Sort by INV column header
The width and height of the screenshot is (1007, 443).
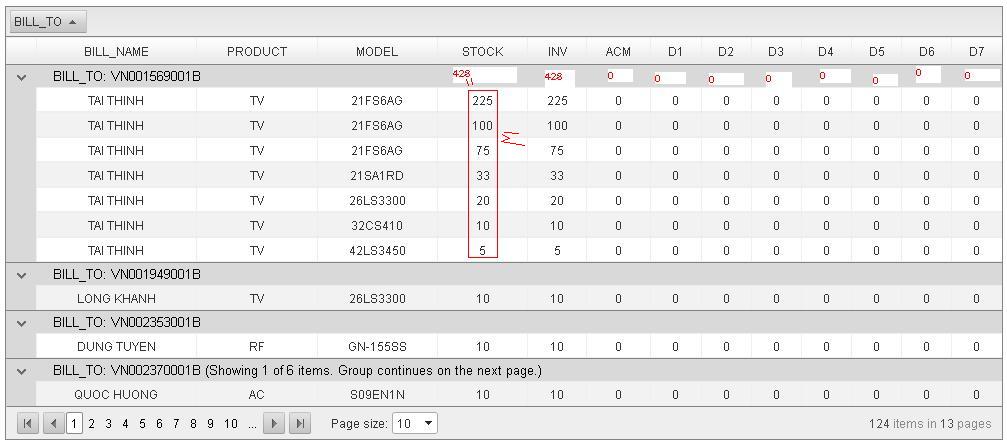(557, 51)
